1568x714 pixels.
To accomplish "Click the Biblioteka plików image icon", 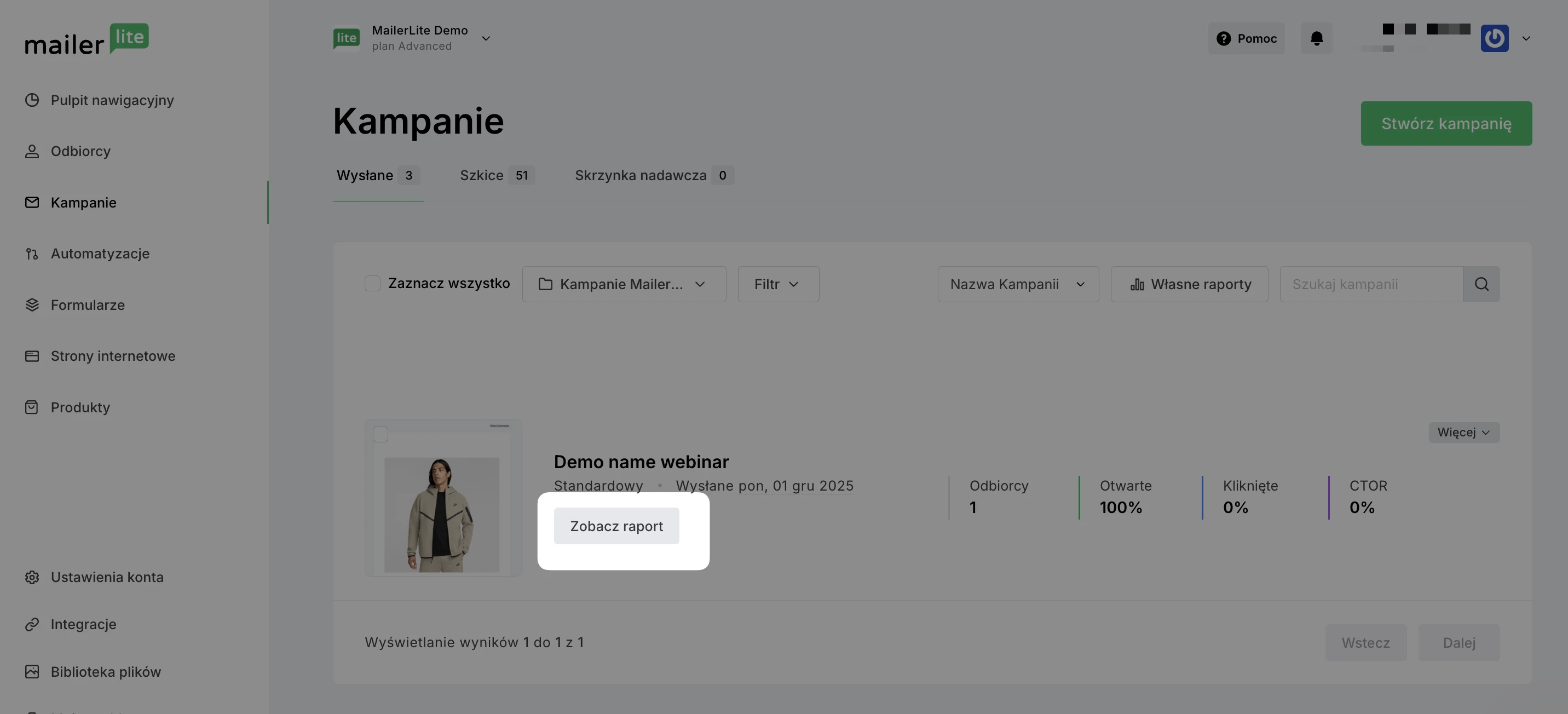I will click(x=32, y=672).
